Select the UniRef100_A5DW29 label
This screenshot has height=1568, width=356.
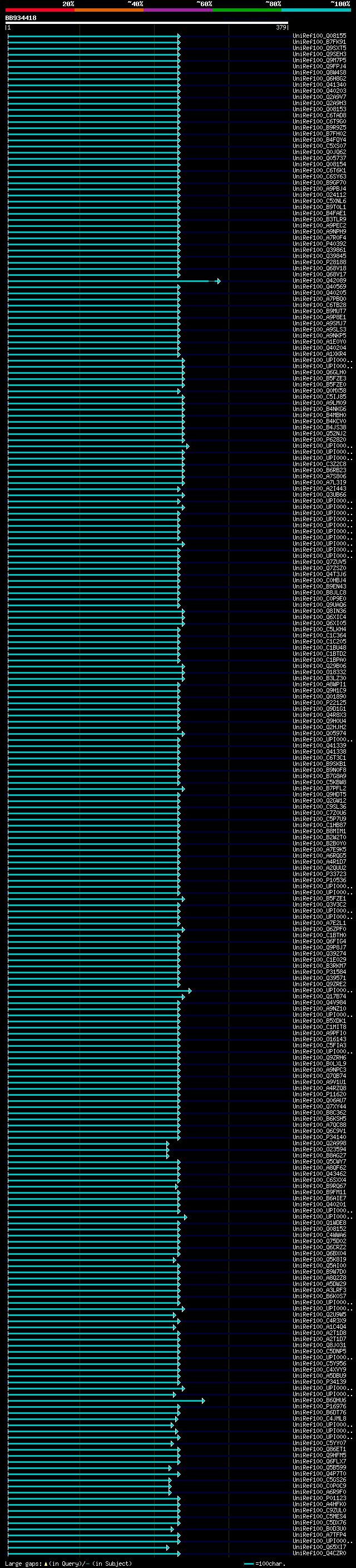point(319,1284)
